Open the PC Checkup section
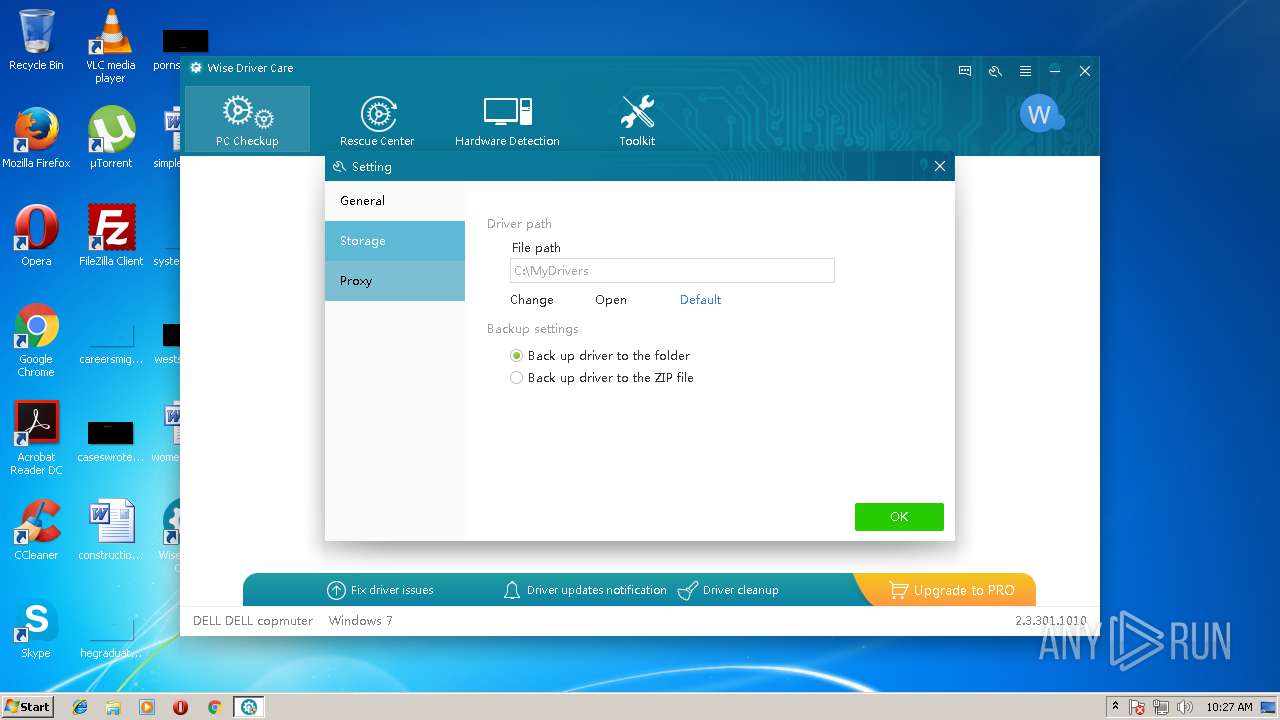1280x720 pixels. (x=247, y=119)
